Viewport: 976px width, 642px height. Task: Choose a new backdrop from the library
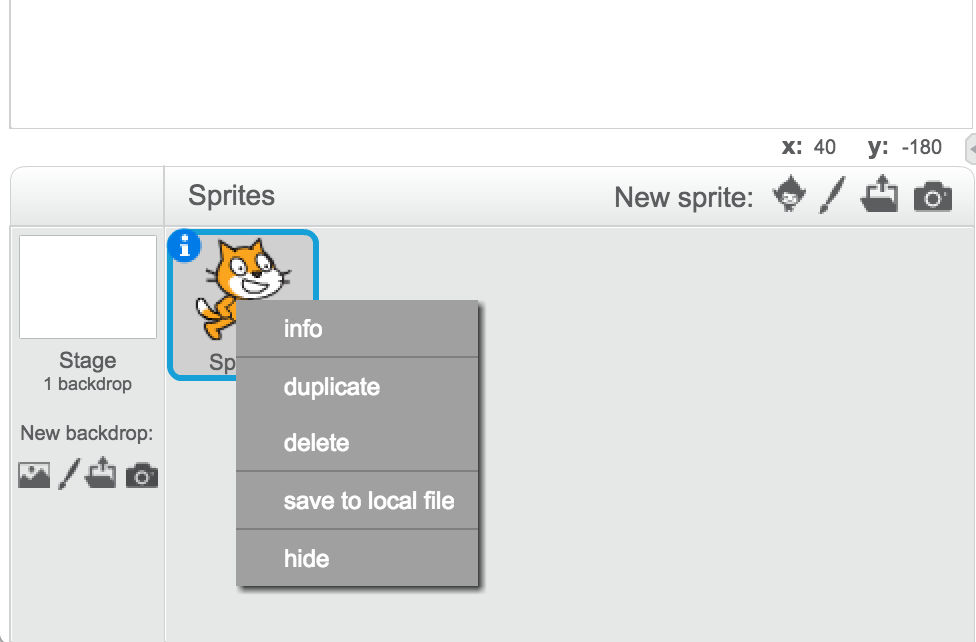point(33,475)
